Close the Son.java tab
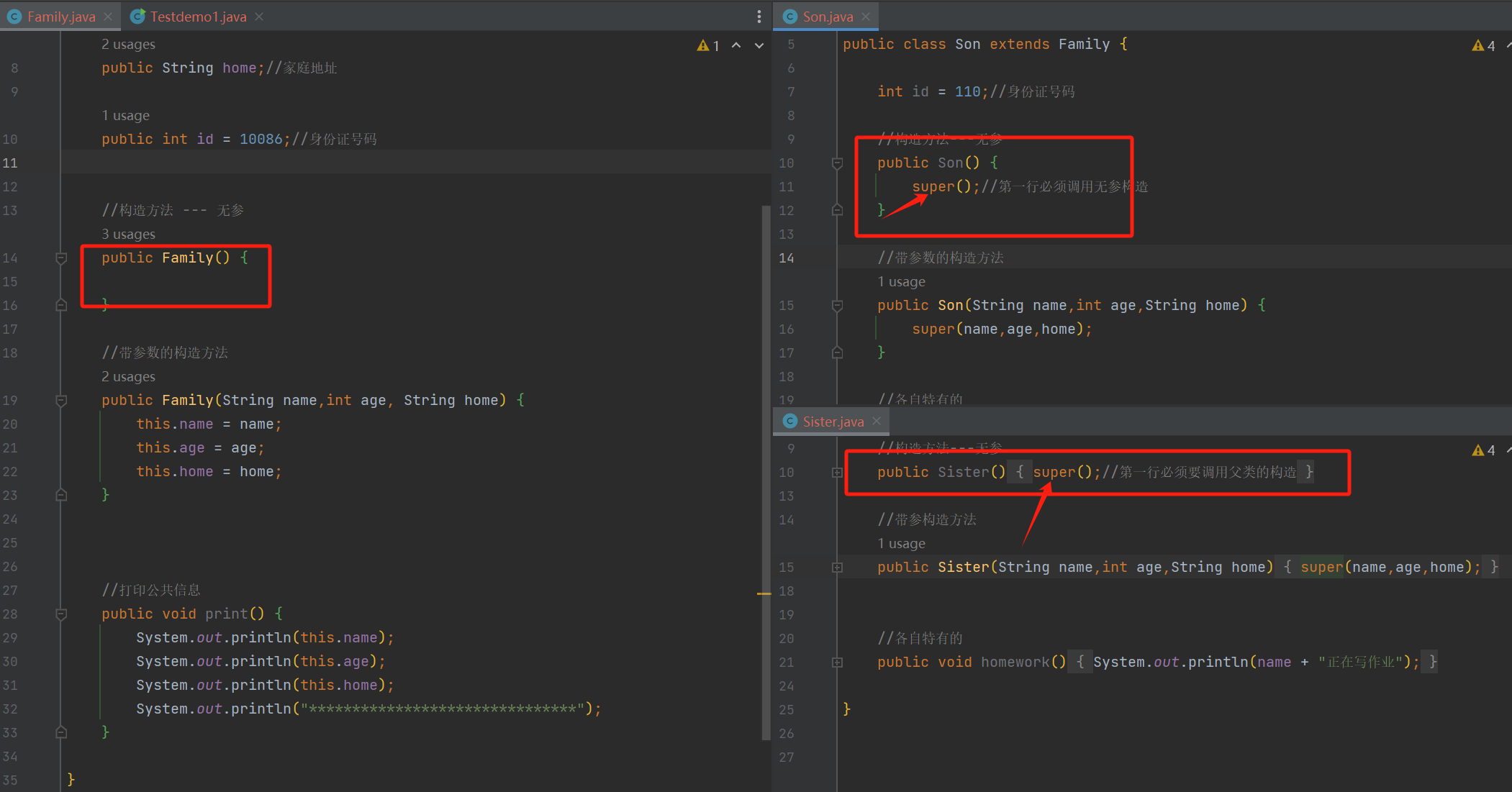Image resolution: width=1512 pixels, height=792 pixels. pyautogui.click(x=866, y=17)
